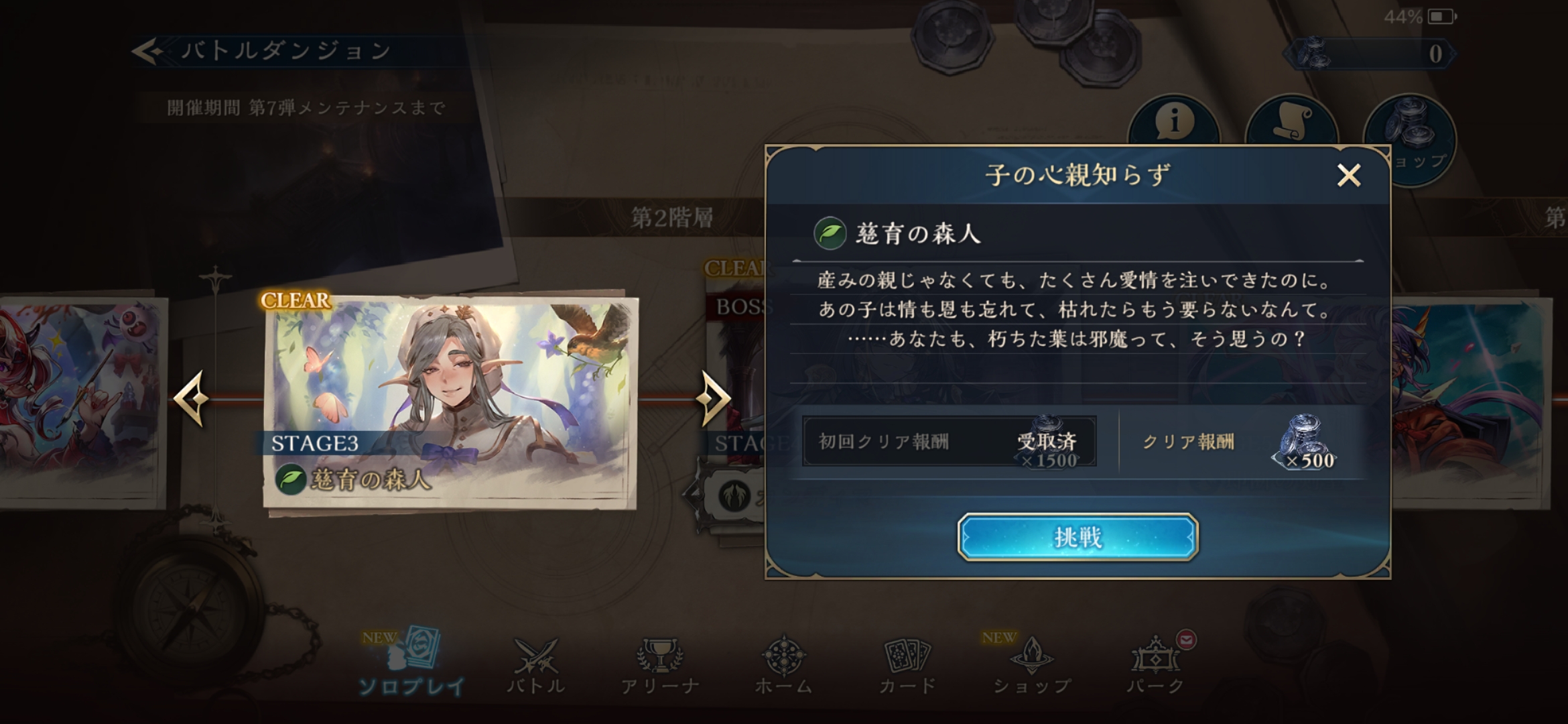1568x724 pixels.
Task: Open the info icon button
Action: [x=1173, y=122]
